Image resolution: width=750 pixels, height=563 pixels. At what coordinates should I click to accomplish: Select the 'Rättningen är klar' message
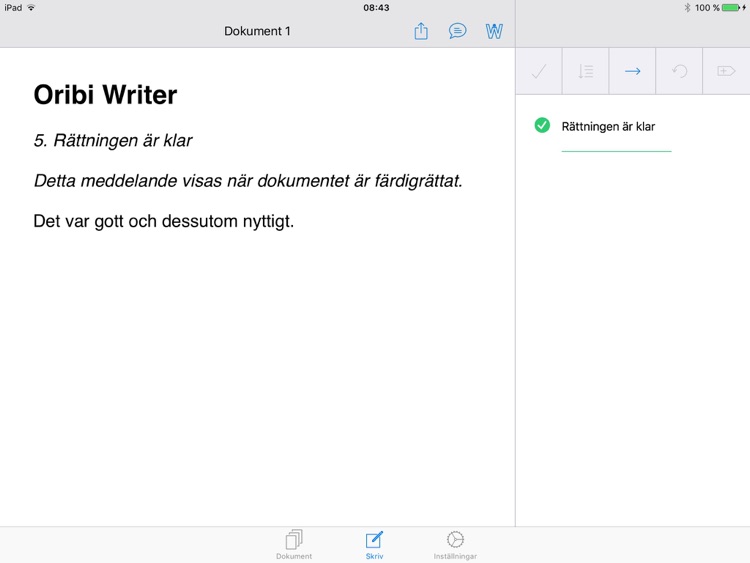pos(608,127)
